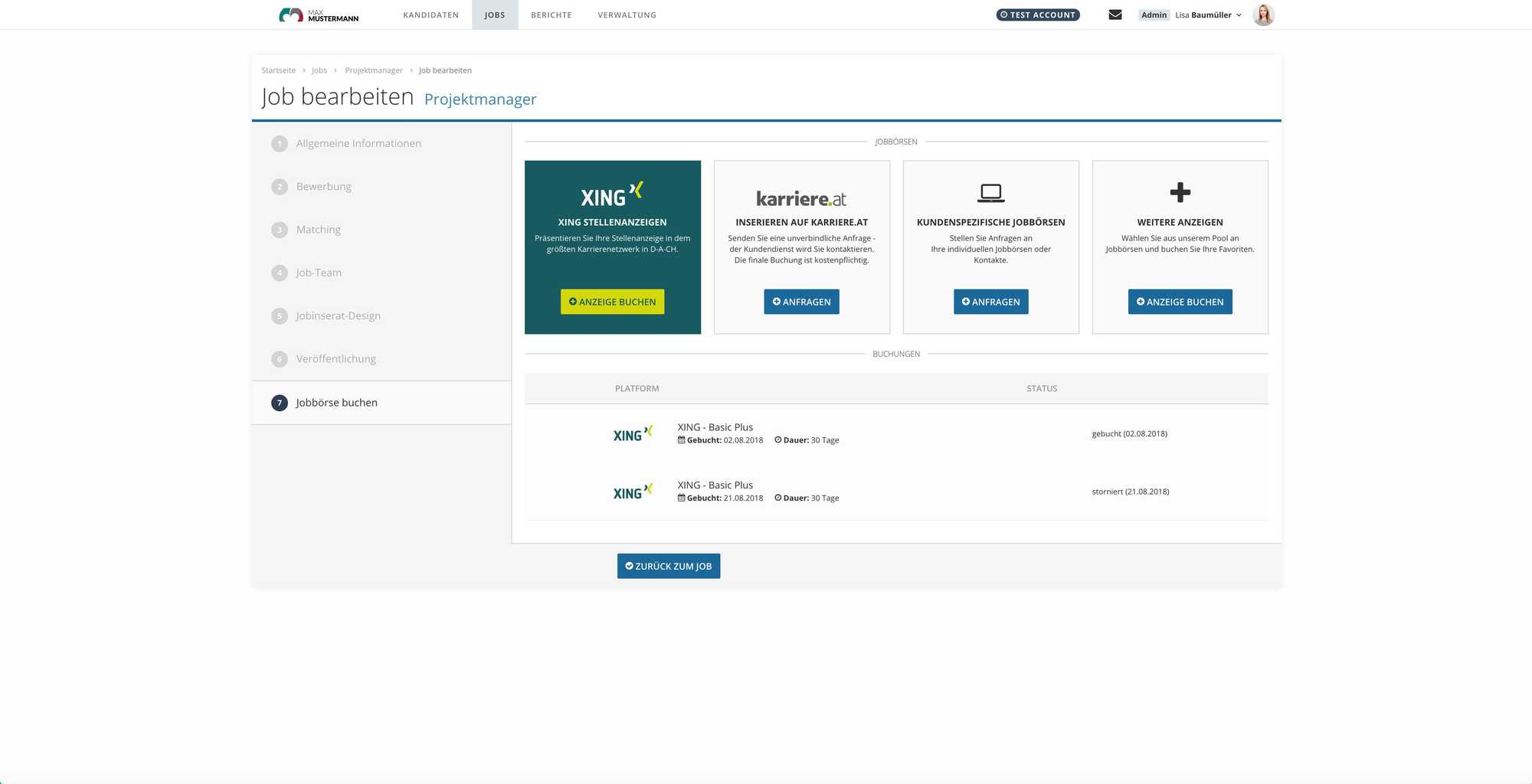Click Xing Stellenanzeigen heading

[612, 222]
